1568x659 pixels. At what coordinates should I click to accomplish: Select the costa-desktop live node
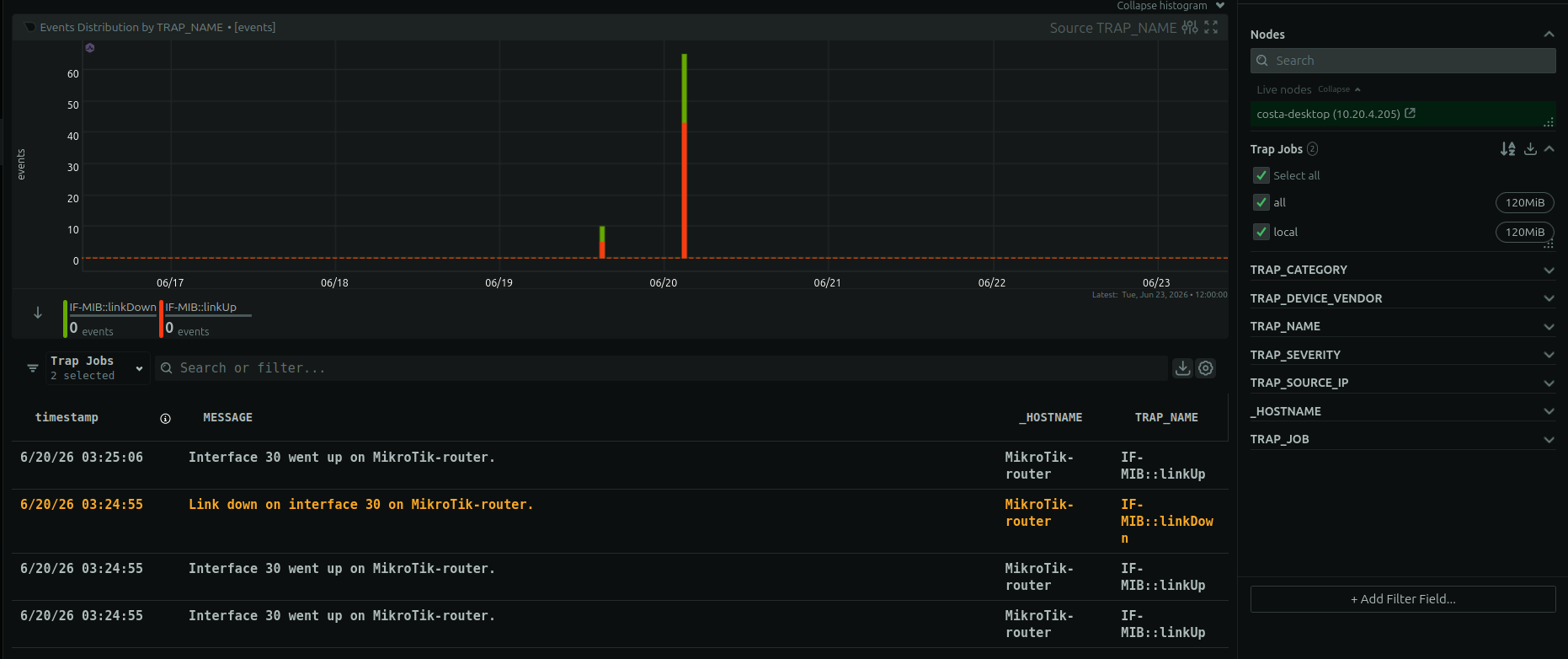pyautogui.click(x=1403, y=114)
